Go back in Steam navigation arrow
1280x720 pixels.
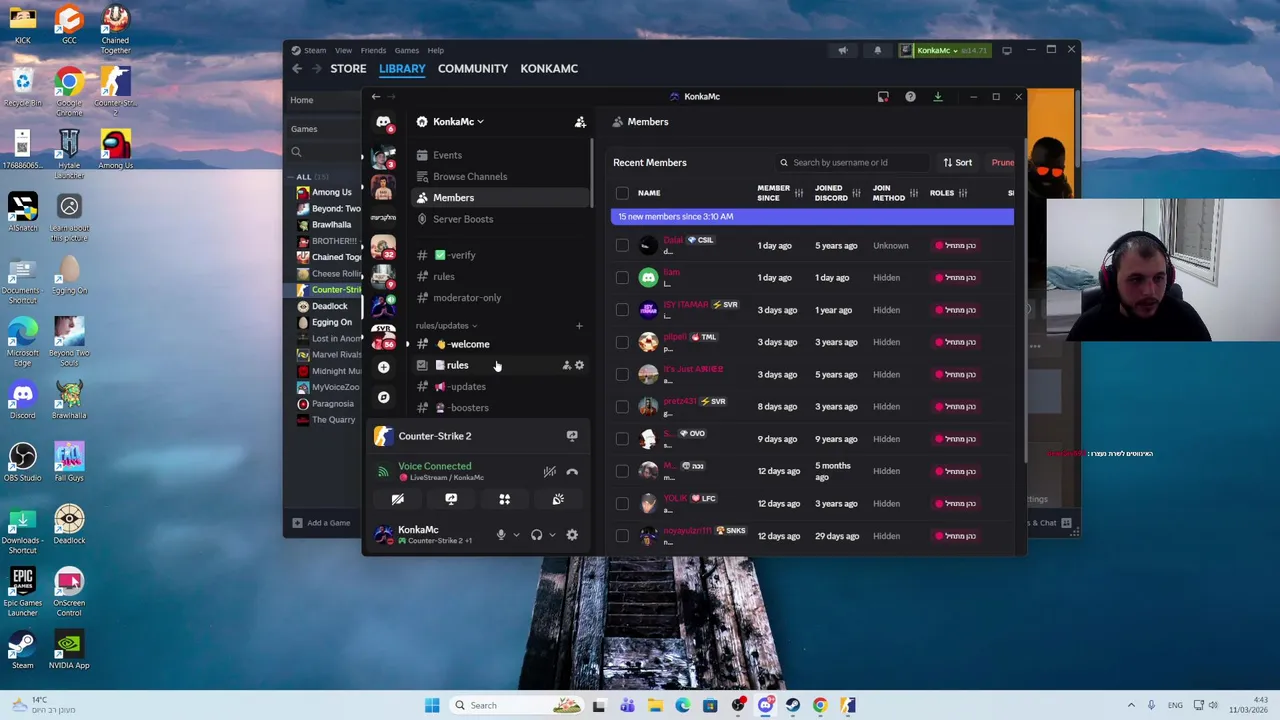(x=297, y=69)
